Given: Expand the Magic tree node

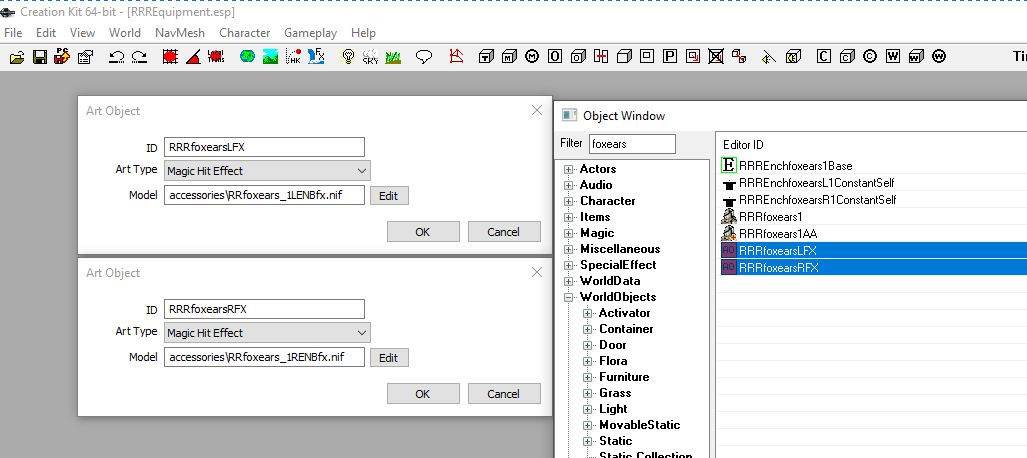Looking at the screenshot, I should pyautogui.click(x=569, y=233).
